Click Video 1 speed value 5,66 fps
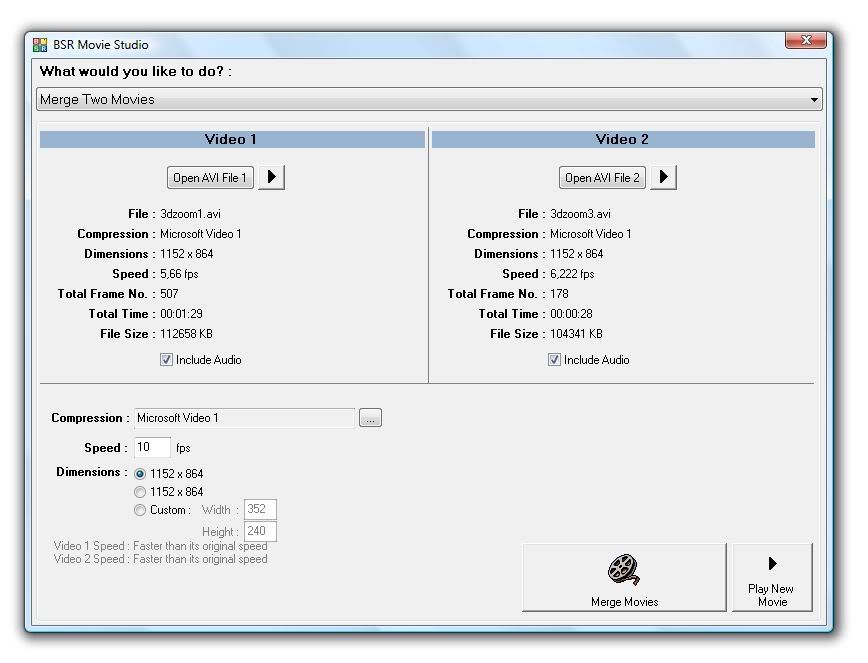Image resolution: width=868 pixels, height=663 pixels. coord(179,274)
